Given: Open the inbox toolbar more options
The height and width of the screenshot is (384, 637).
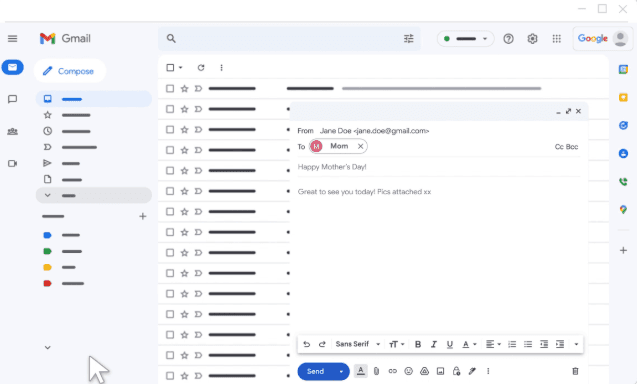Looking at the screenshot, I should point(221,67).
